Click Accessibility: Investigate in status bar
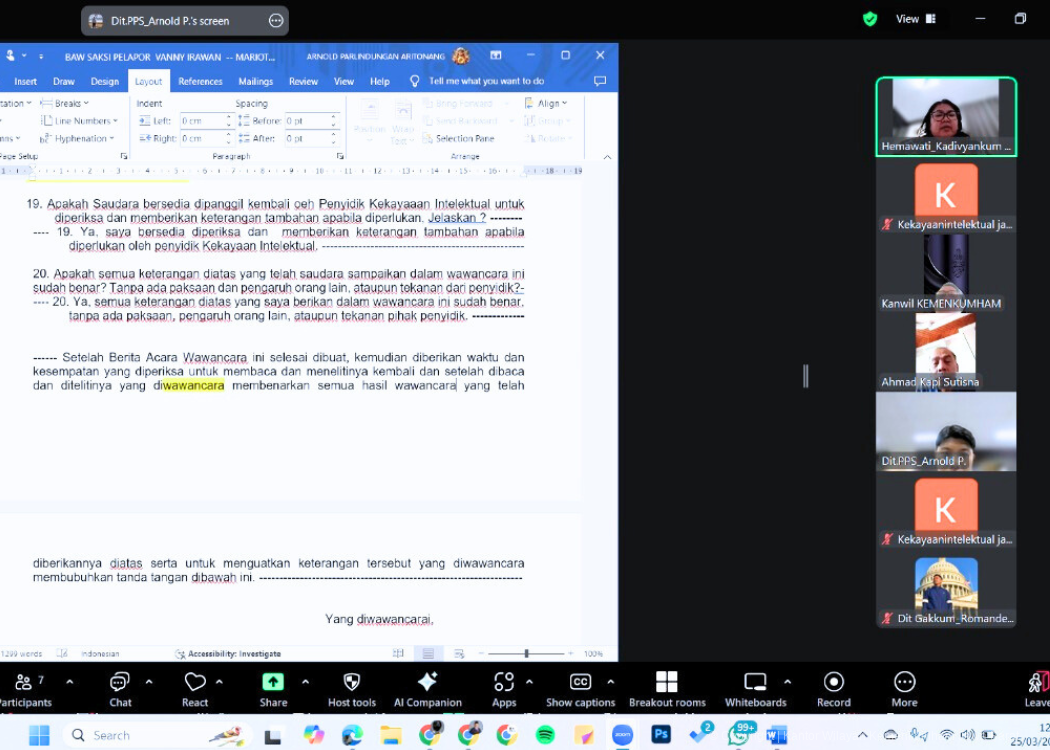The width and height of the screenshot is (1050, 750). tap(228, 654)
